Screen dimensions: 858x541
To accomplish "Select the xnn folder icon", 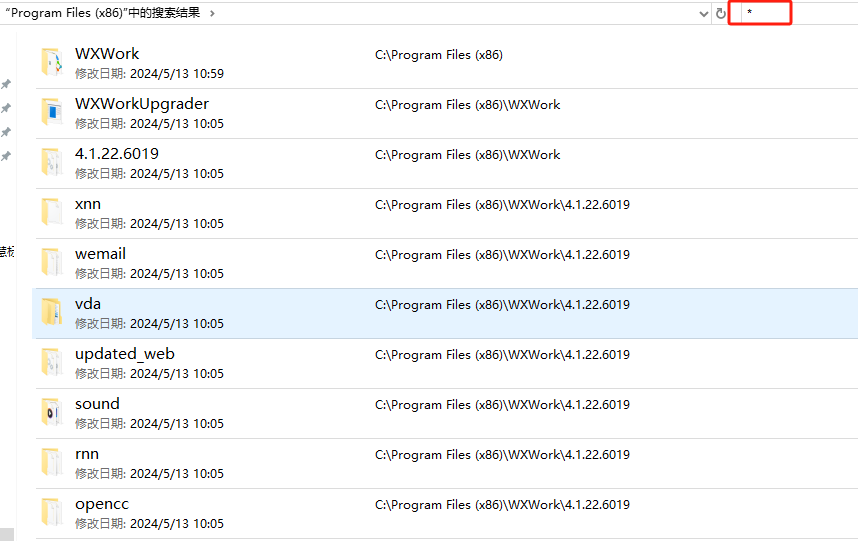I will pyautogui.click(x=52, y=212).
